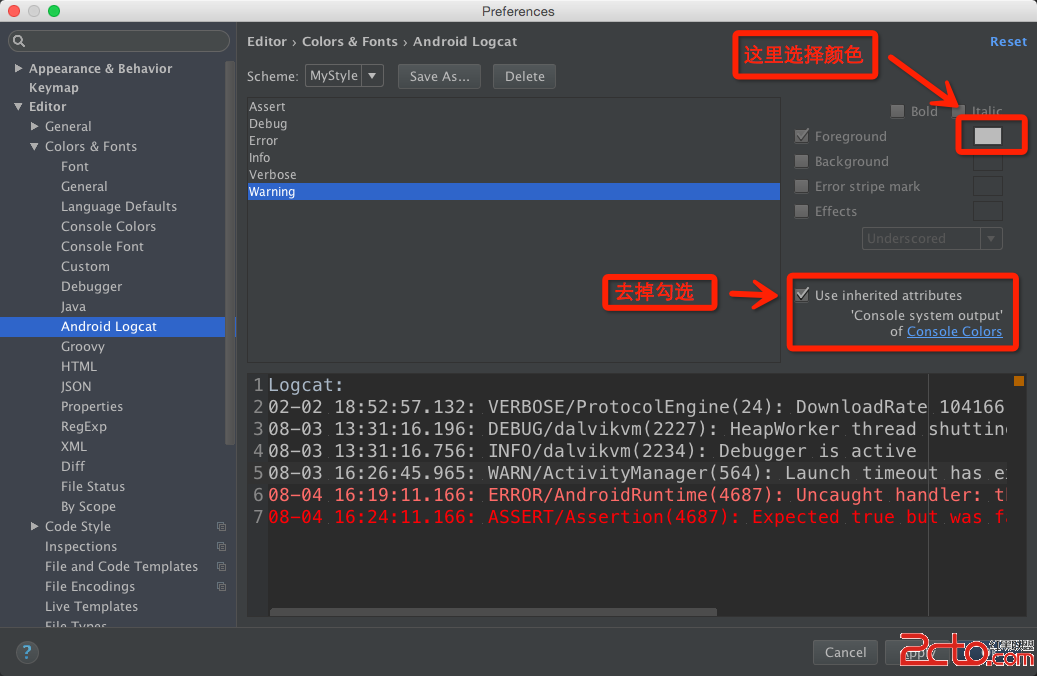The width and height of the screenshot is (1037, 676).
Task: Click the copy icon beside Inspections
Action: 222,546
